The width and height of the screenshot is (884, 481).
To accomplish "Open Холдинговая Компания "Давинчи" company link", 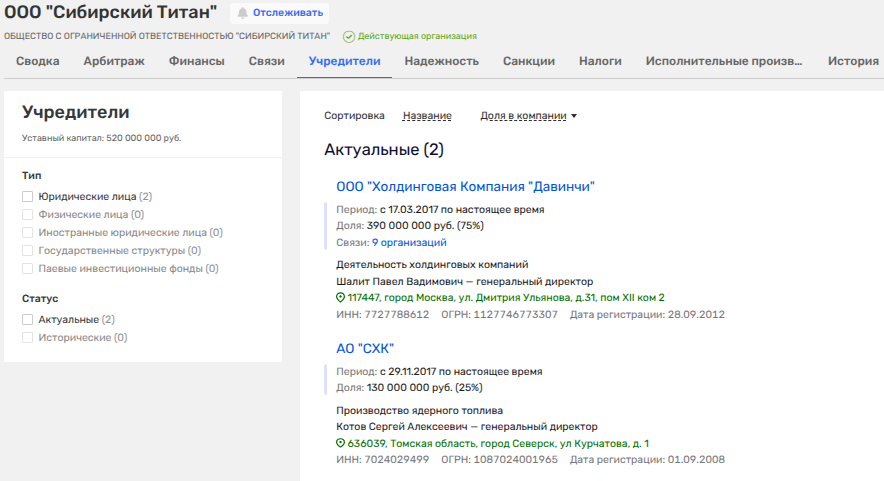I will (x=465, y=186).
